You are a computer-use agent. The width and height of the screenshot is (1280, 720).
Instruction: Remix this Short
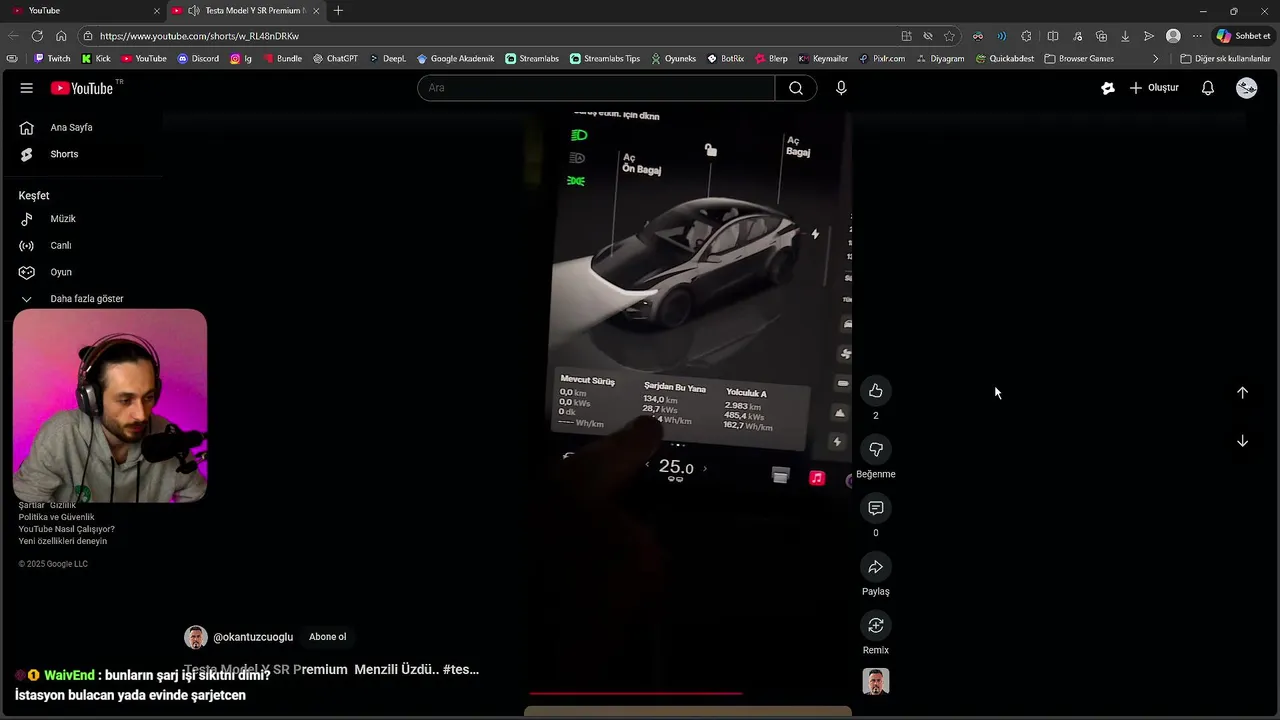pos(876,625)
